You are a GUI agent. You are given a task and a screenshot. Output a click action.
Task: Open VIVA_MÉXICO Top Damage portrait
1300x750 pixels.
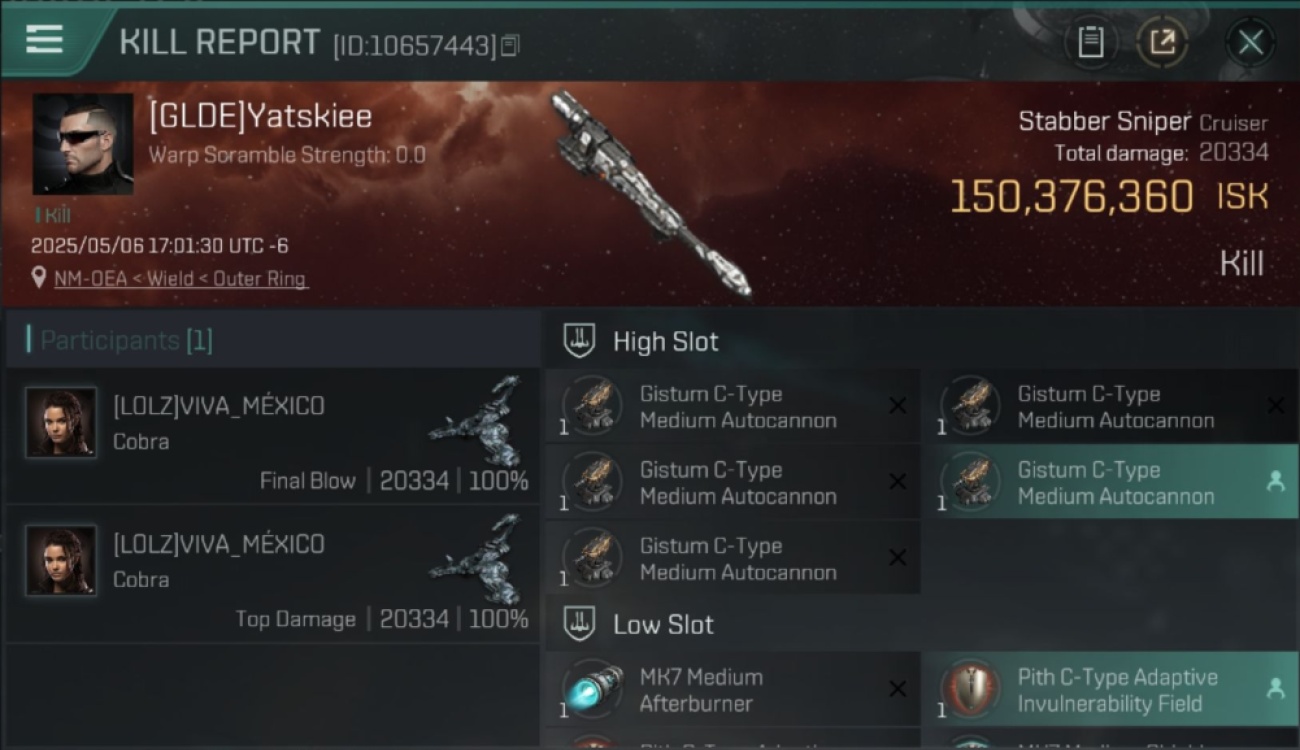[x=61, y=560]
